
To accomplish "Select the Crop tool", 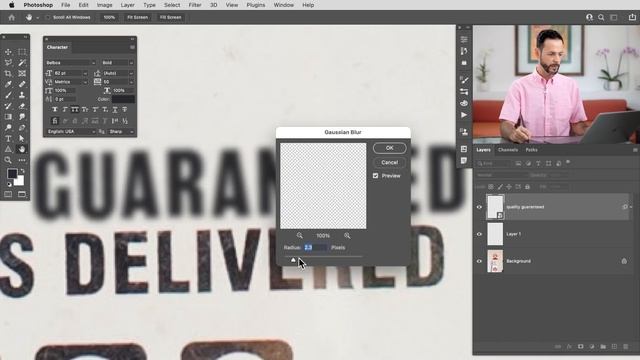I will pos(8,73).
